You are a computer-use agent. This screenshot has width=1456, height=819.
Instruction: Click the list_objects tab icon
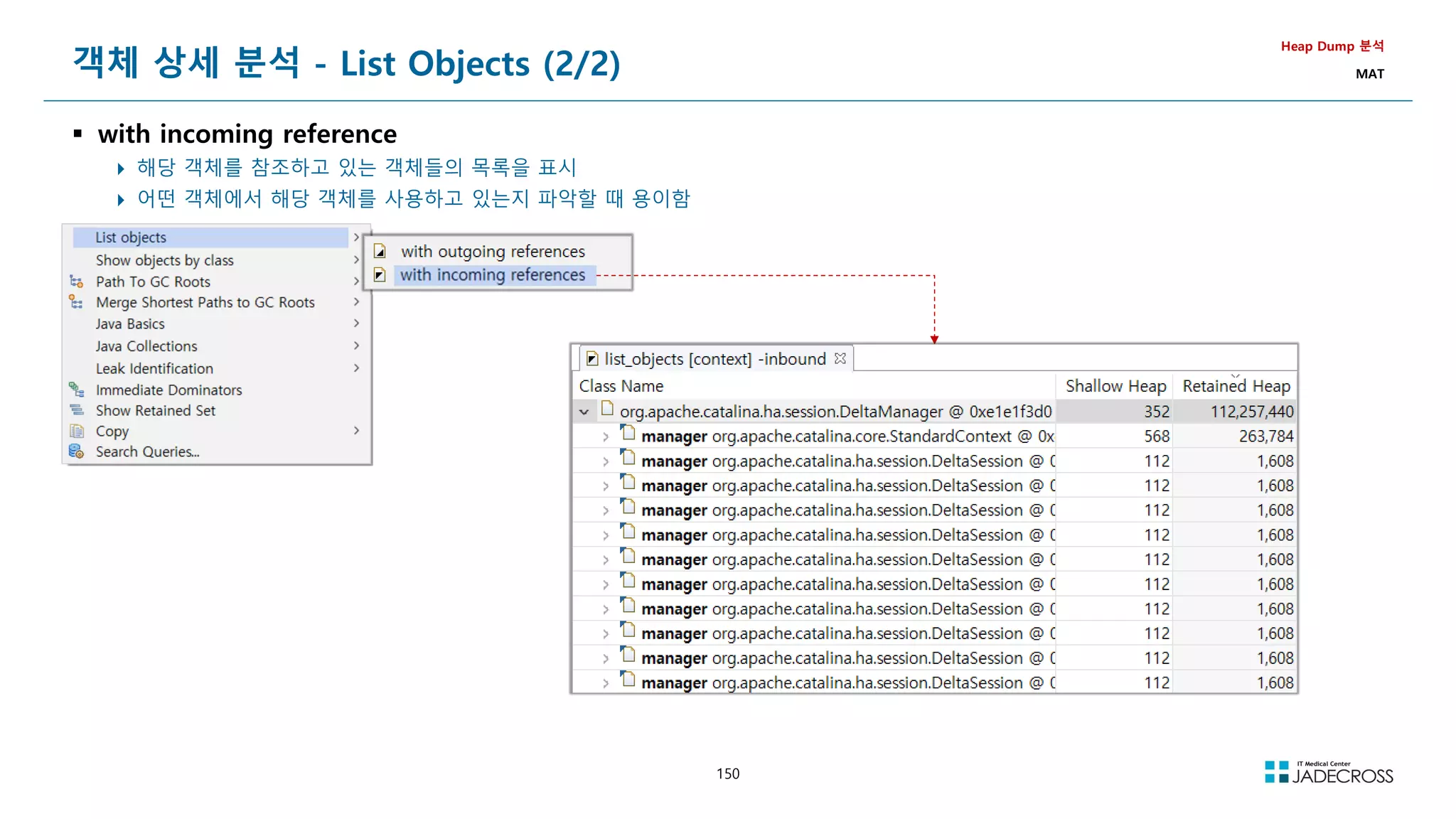(x=592, y=359)
